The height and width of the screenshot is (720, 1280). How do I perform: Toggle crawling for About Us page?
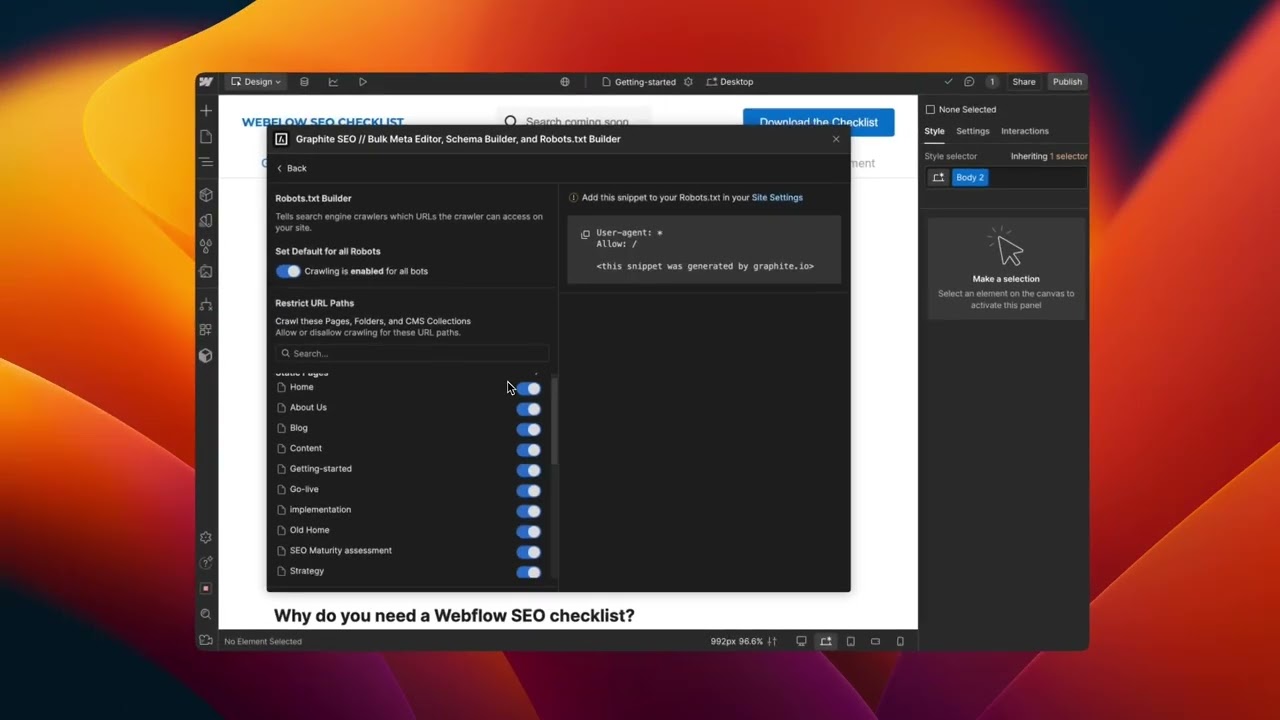[528, 409]
